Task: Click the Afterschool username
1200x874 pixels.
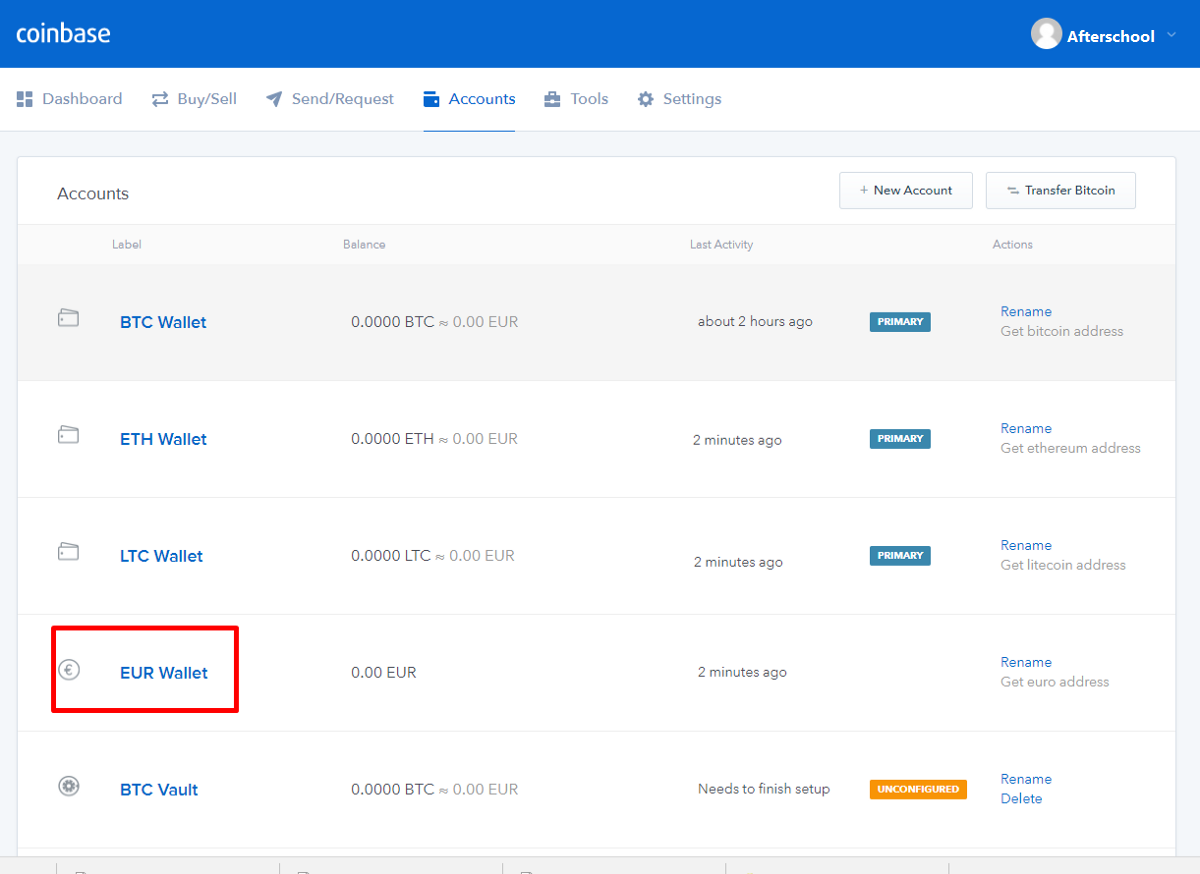Action: (x=1111, y=36)
